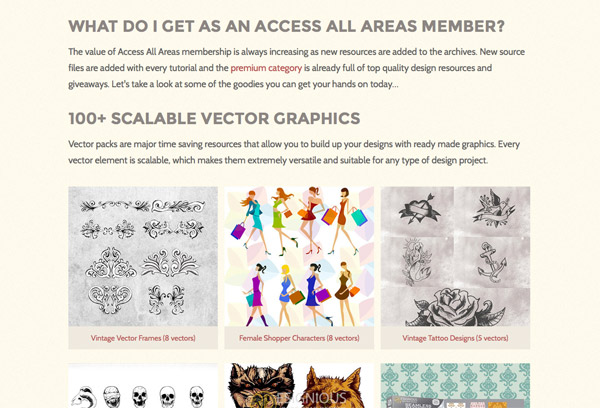
Task: Click the vintage ornamental frames thumbnail
Action: point(143,256)
